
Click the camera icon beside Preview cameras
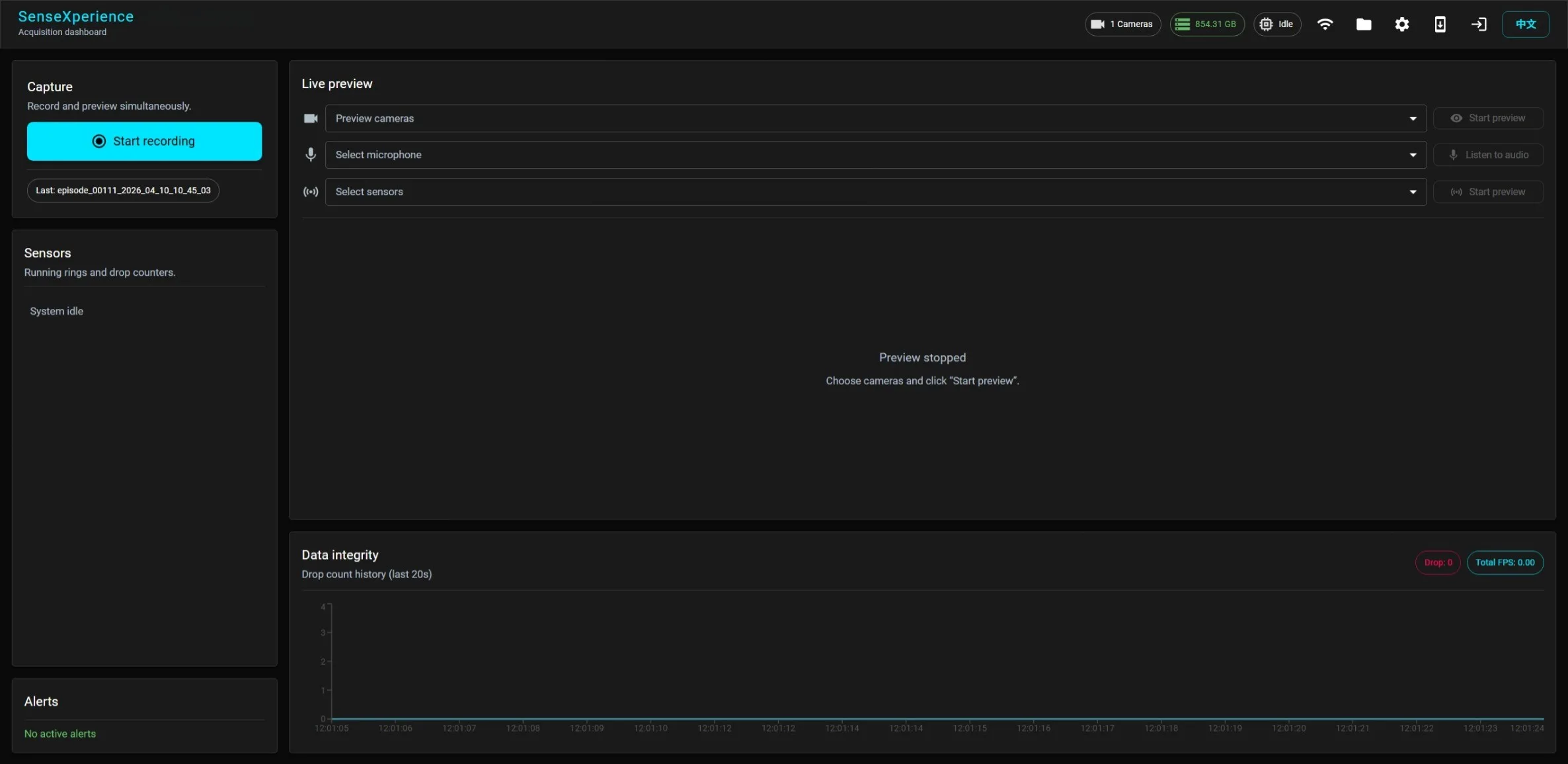(311, 118)
